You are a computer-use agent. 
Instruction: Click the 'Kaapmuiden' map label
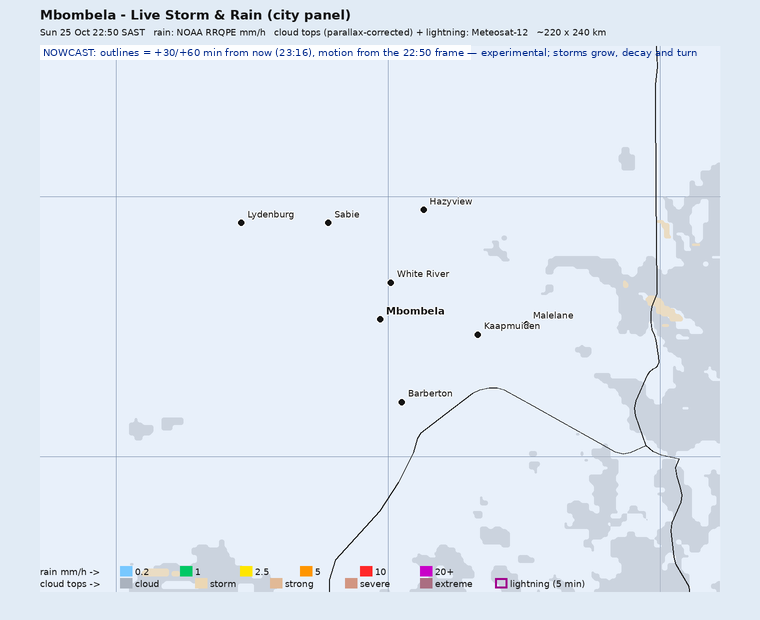coord(512,326)
